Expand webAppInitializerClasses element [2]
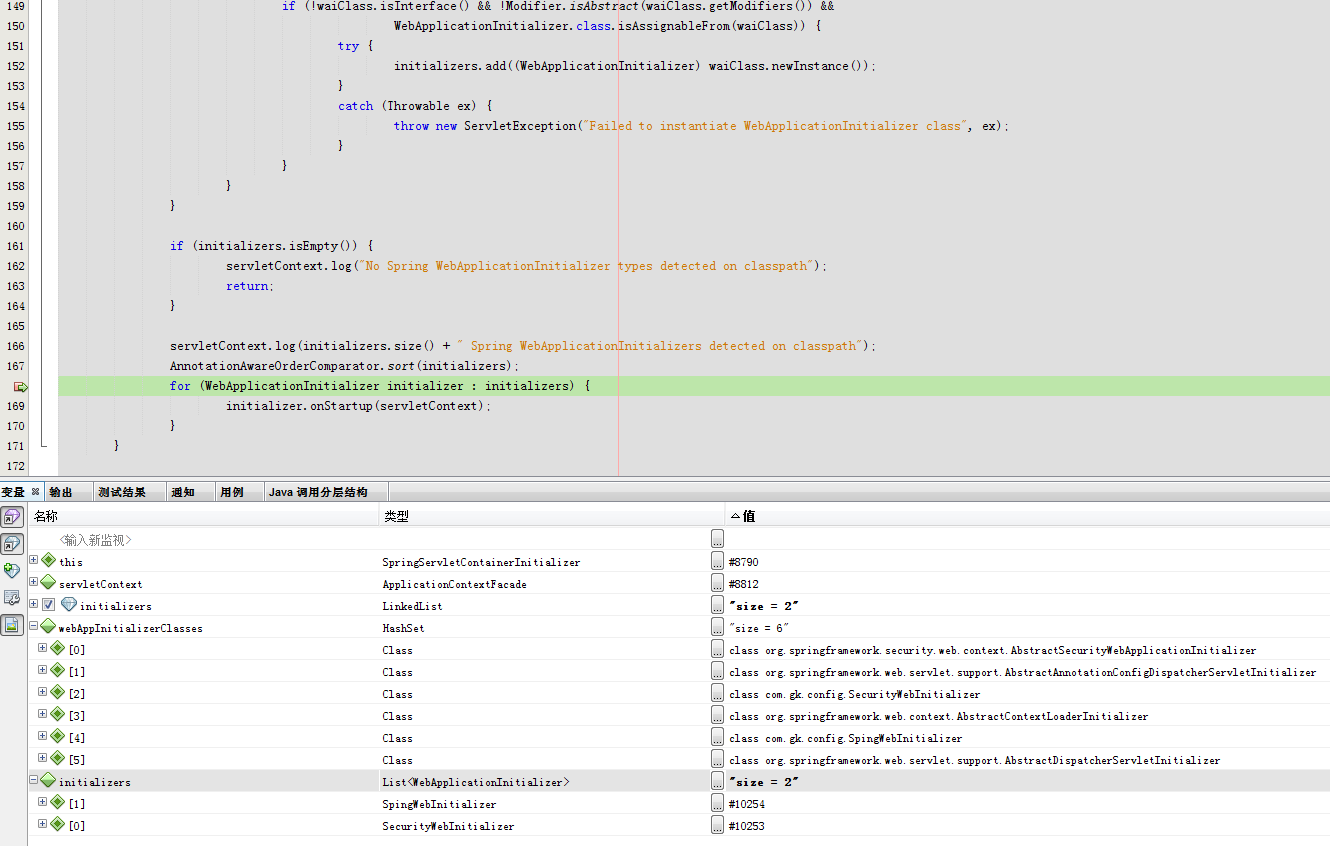Viewport: 1330px width, 846px height. 42,692
